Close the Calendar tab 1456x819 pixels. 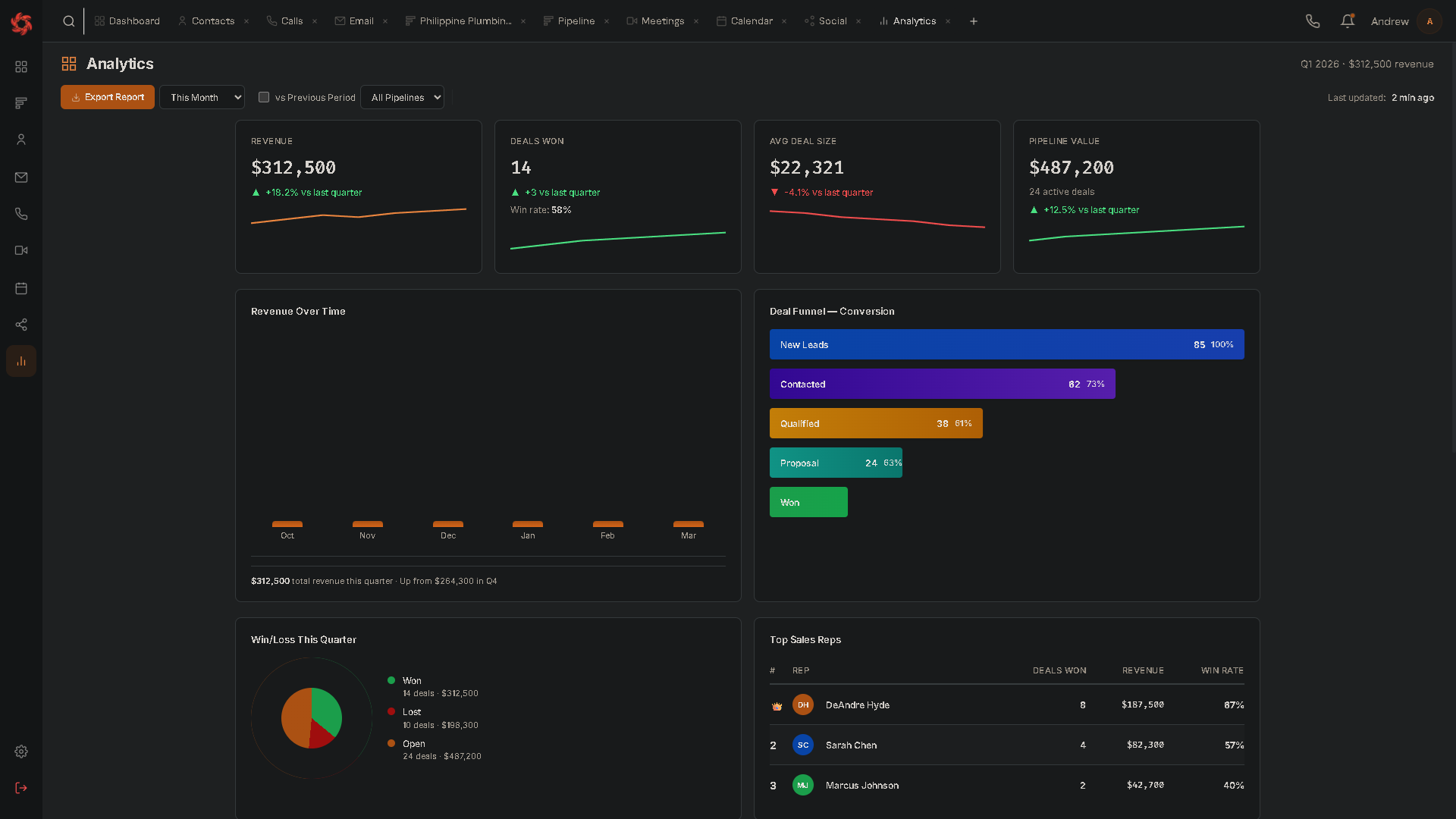(x=784, y=21)
